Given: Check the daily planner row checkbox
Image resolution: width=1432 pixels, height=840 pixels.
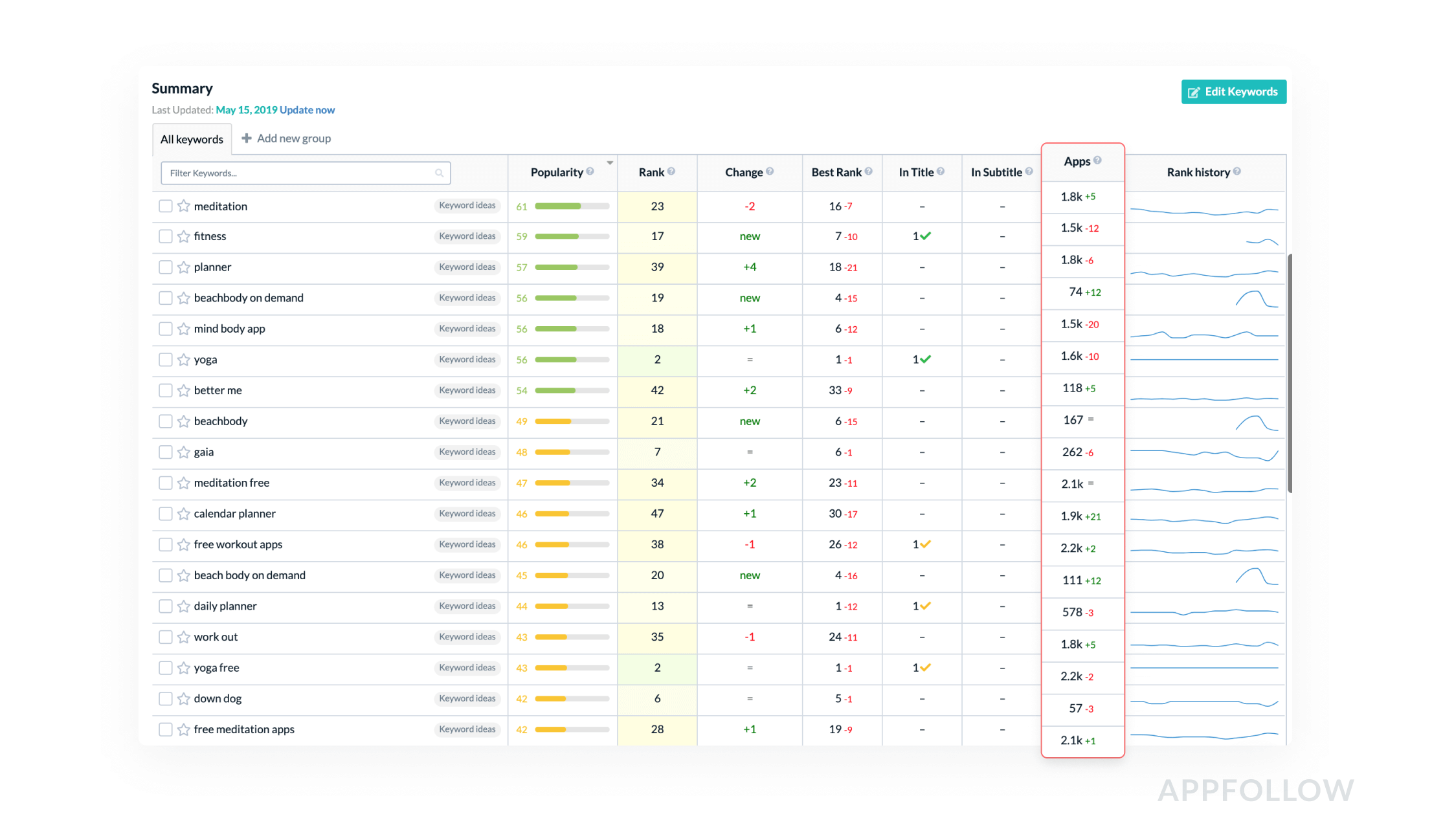Looking at the screenshot, I should (x=166, y=606).
